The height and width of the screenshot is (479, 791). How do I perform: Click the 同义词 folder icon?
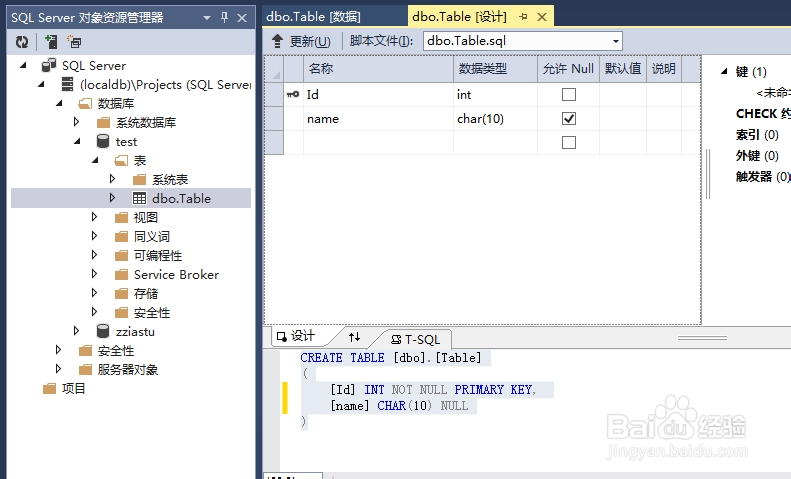[x=122, y=236]
